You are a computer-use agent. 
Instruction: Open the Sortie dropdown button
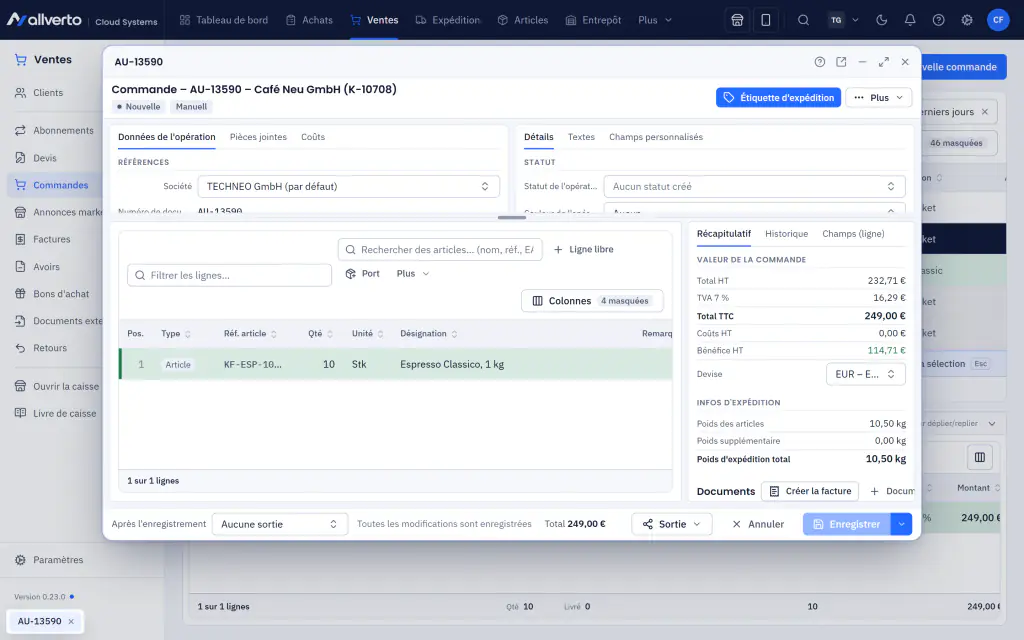pyautogui.click(x=671, y=524)
